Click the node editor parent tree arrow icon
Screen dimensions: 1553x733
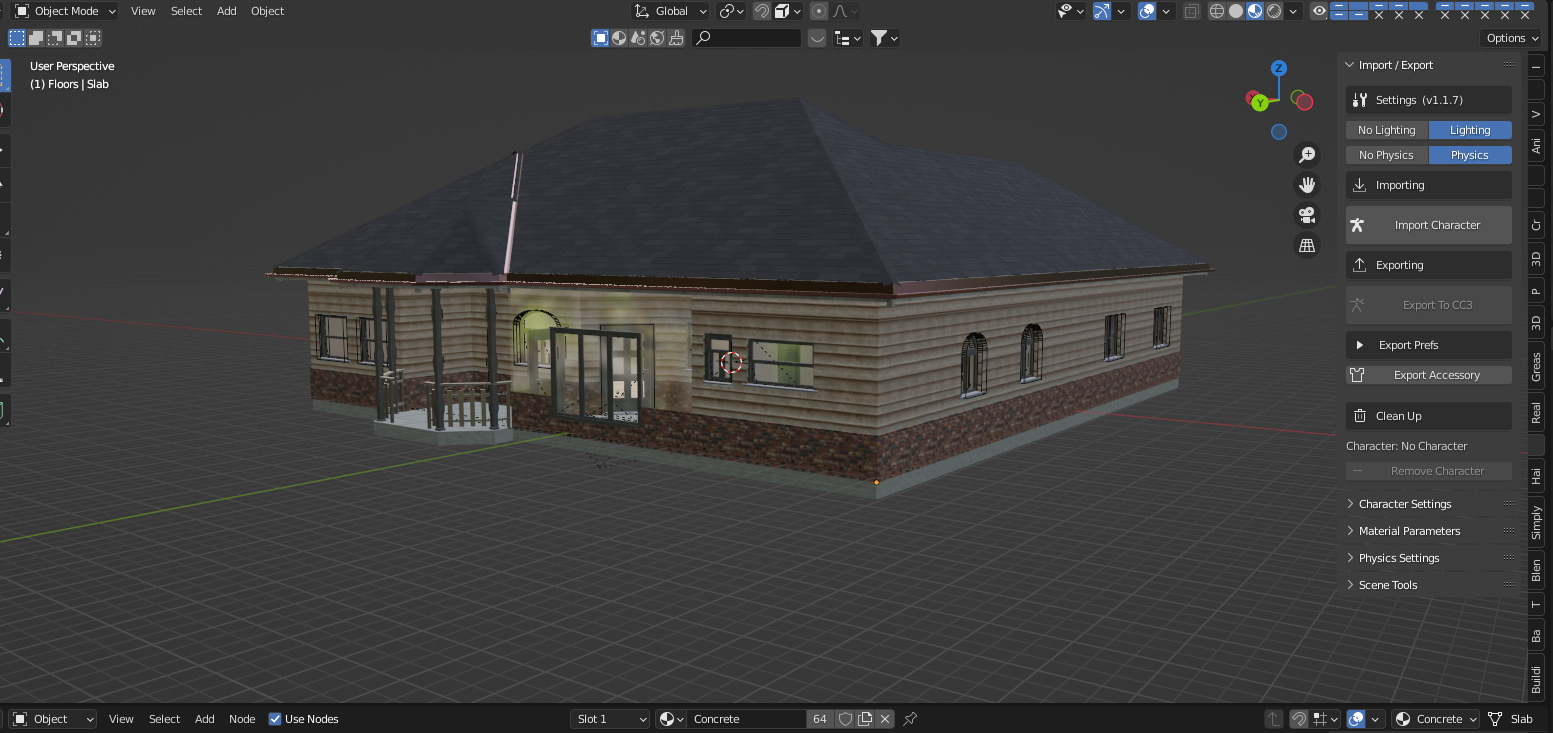(1274, 719)
